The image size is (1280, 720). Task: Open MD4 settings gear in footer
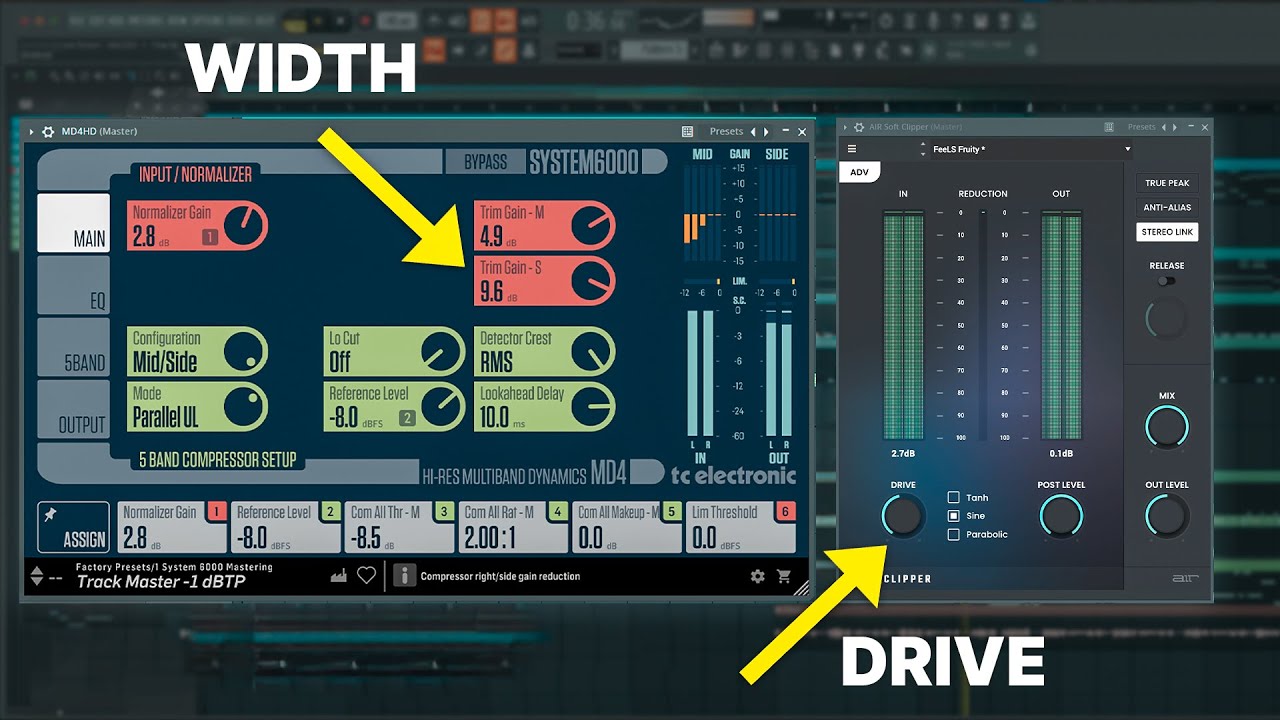[758, 576]
